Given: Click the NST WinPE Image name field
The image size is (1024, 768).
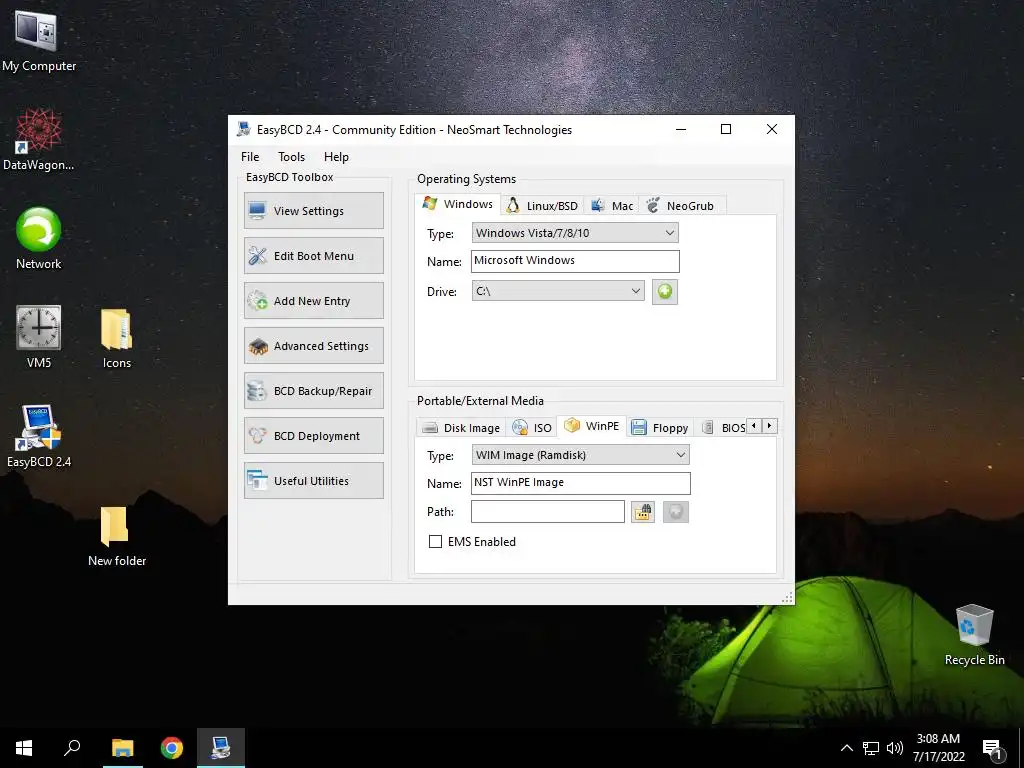Looking at the screenshot, I should point(580,483).
